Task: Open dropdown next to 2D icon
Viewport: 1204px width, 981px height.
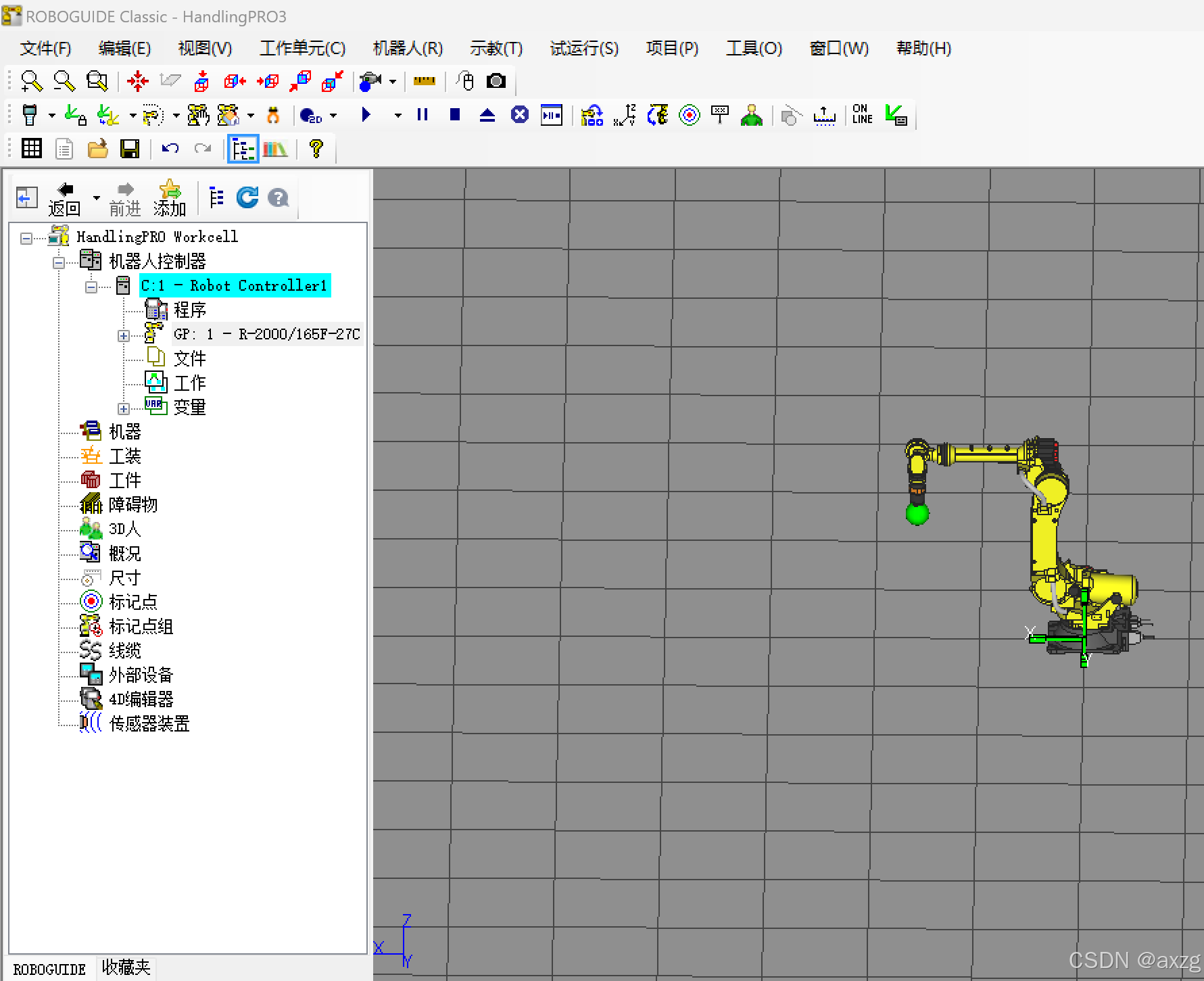Action: point(333,116)
